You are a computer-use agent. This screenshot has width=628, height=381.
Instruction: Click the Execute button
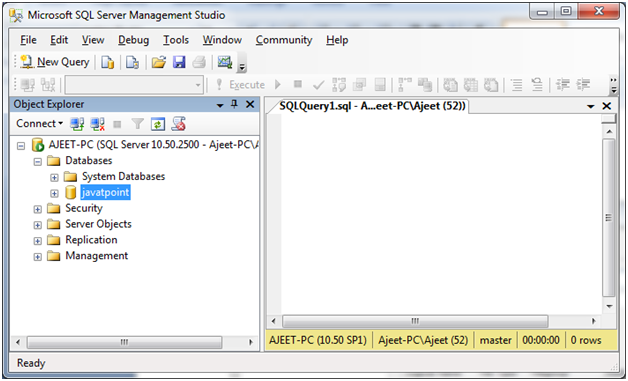pos(240,85)
